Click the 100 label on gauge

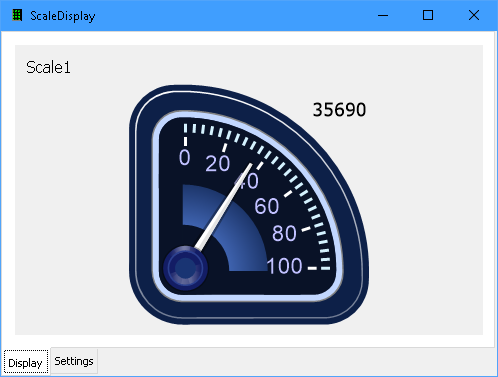tap(284, 266)
